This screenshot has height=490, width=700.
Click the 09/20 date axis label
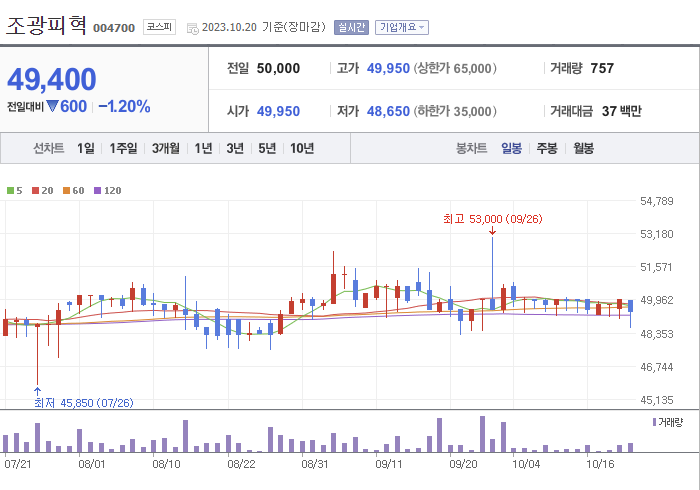coord(463,464)
